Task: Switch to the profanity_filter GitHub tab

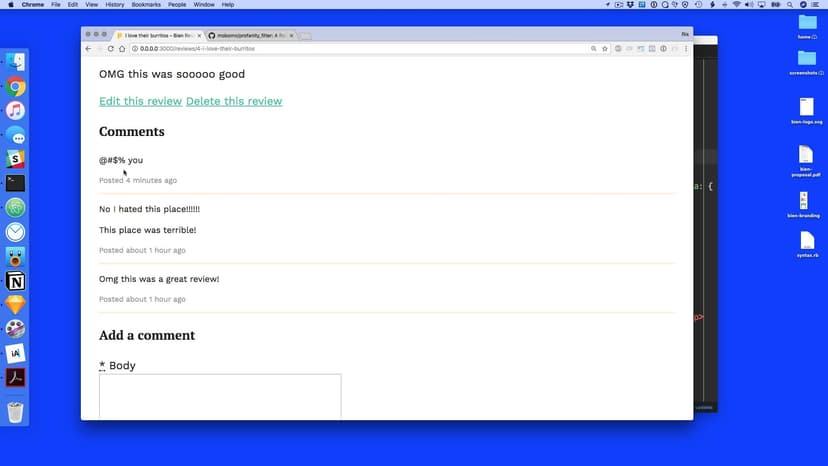Action: 249,35
